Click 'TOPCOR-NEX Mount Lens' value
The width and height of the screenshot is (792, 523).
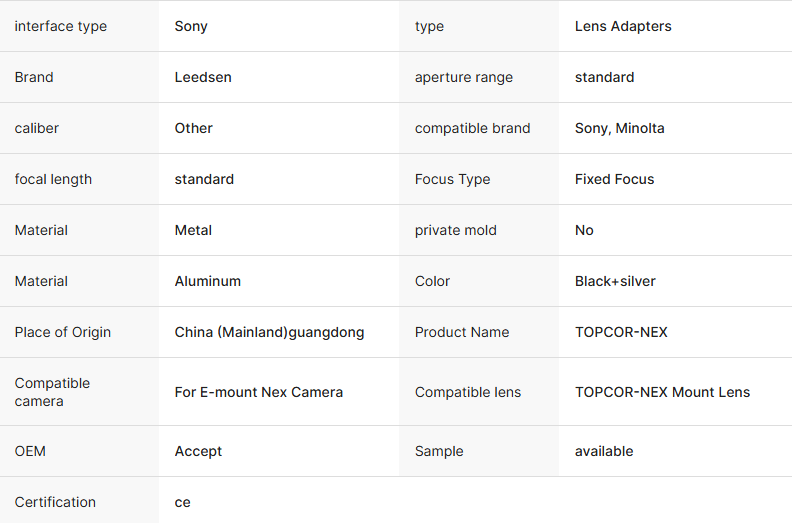tap(662, 392)
